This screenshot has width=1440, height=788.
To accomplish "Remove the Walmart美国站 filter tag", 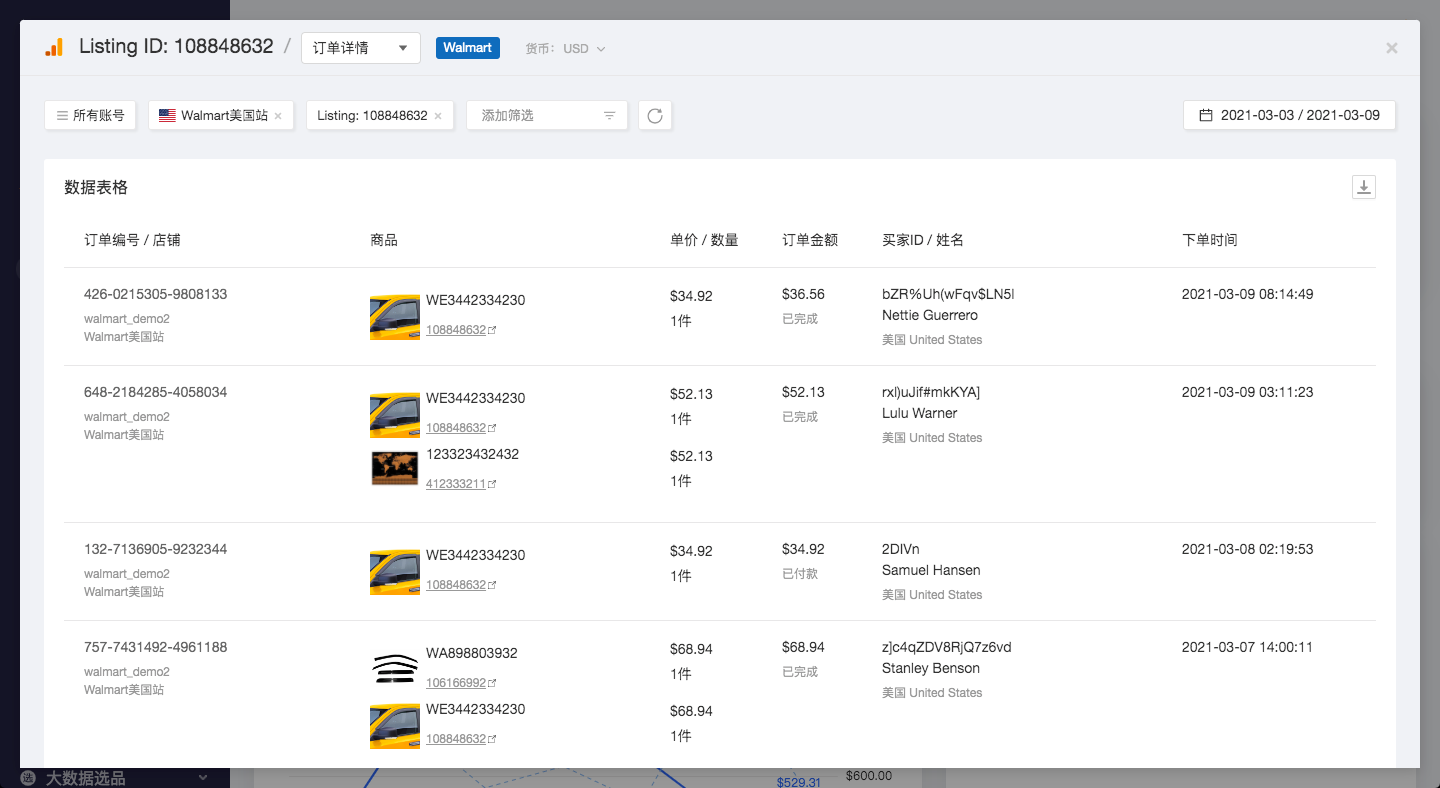I will pos(278,116).
